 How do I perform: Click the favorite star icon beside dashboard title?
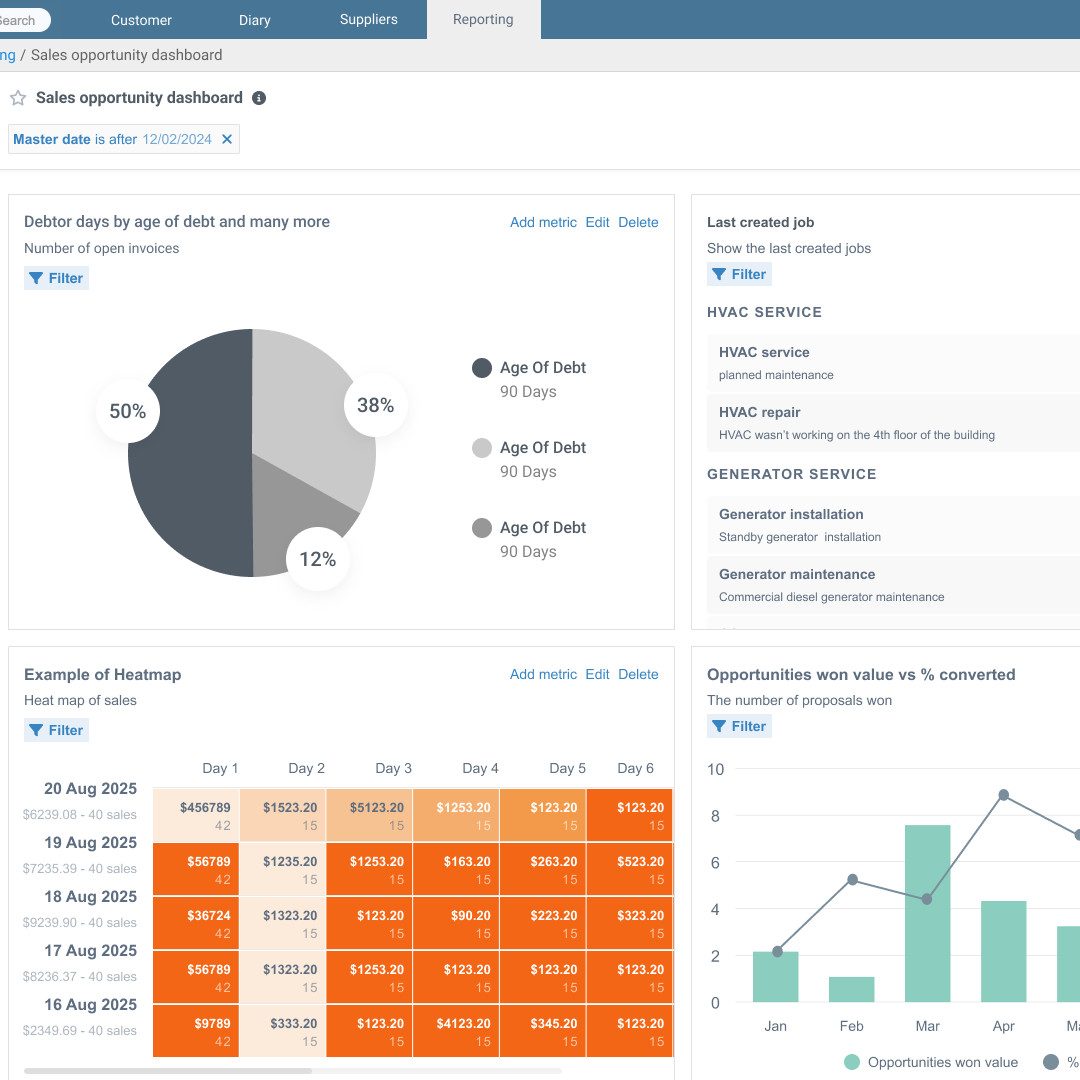point(18,98)
